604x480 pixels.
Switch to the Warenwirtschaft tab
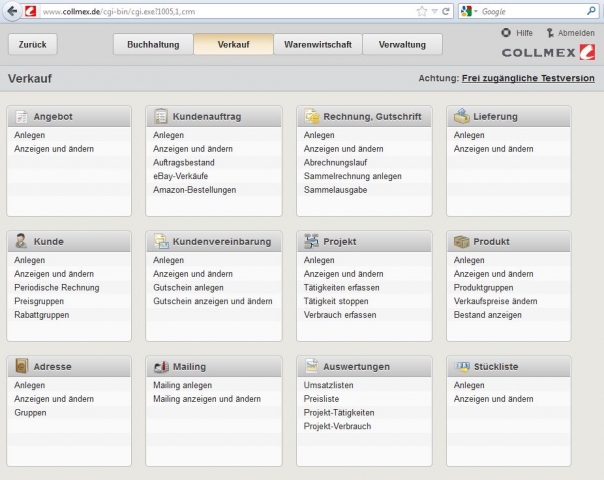pyautogui.click(x=317, y=45)
